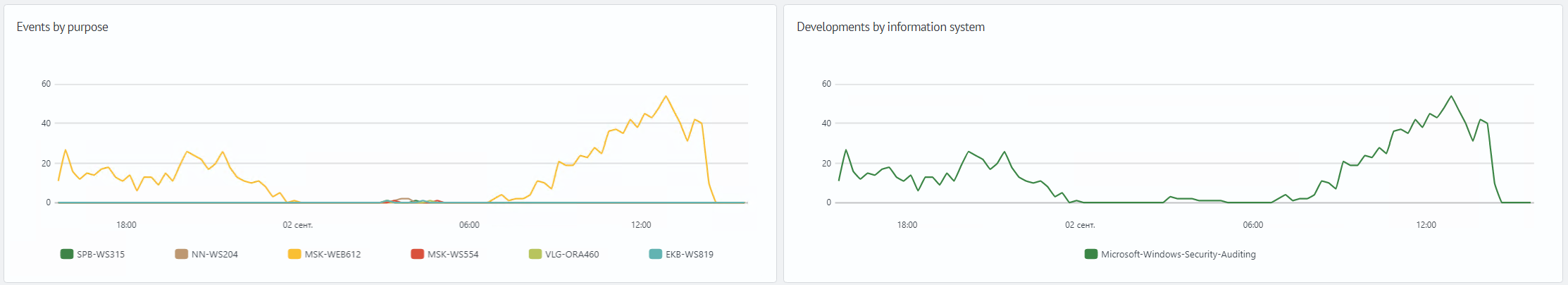Click the VLG-ORA460 olive legend swatch
This screenshot has width=1568, height=285.
coord(535,254)
